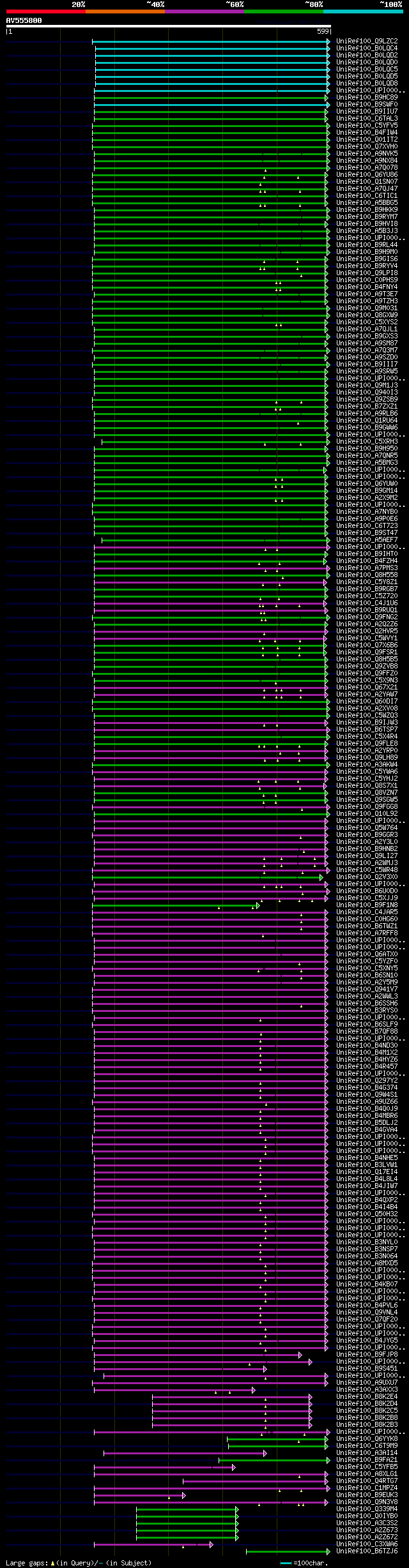Click the orange ~40% identity legend segment
Image resolution: width=409 pixels, height=1568 pixels.
point(125,11)
